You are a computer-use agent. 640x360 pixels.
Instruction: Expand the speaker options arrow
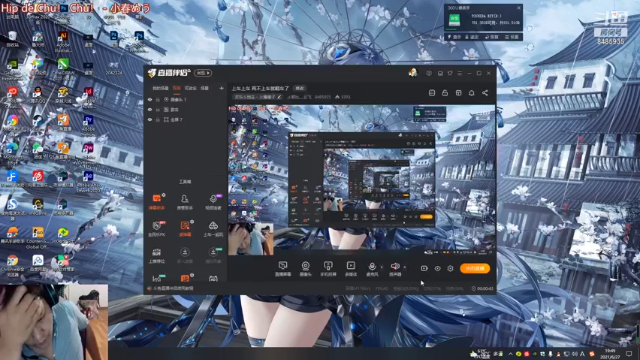click(x=404, y=267)
